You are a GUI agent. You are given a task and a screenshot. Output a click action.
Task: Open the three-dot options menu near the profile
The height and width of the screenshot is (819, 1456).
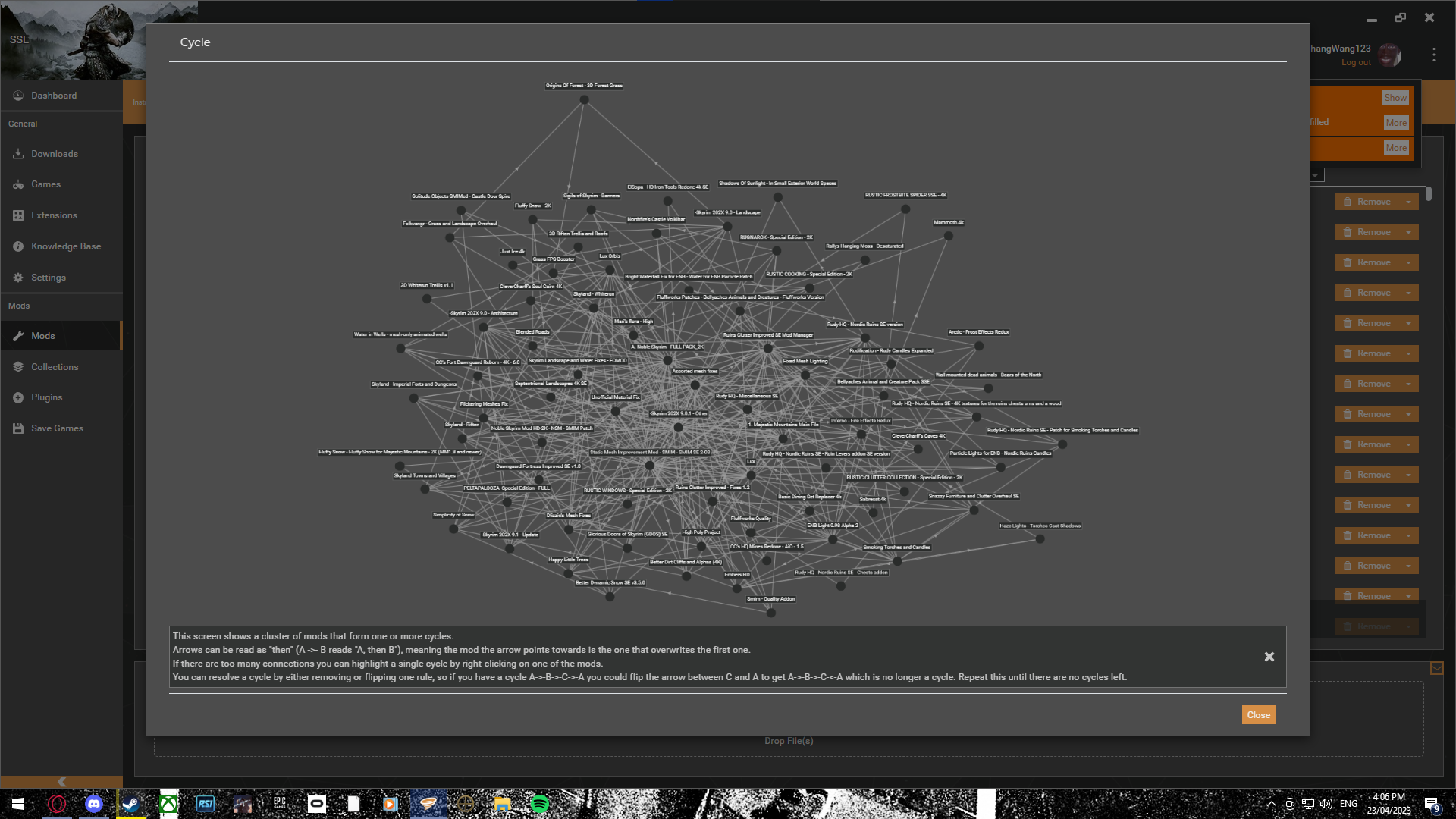[1433, 54]
